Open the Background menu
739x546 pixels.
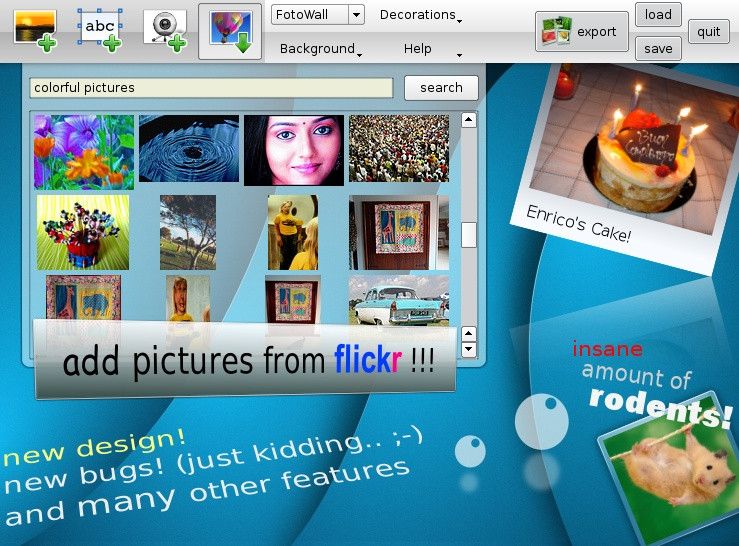click(320, 49)
